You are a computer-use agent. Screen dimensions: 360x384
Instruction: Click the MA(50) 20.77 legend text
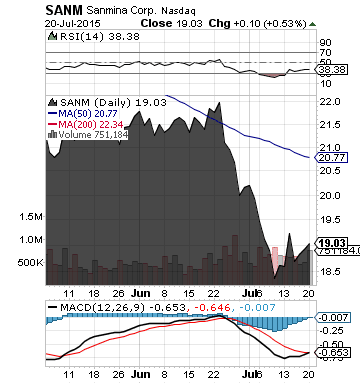click(x=88, y=114)
